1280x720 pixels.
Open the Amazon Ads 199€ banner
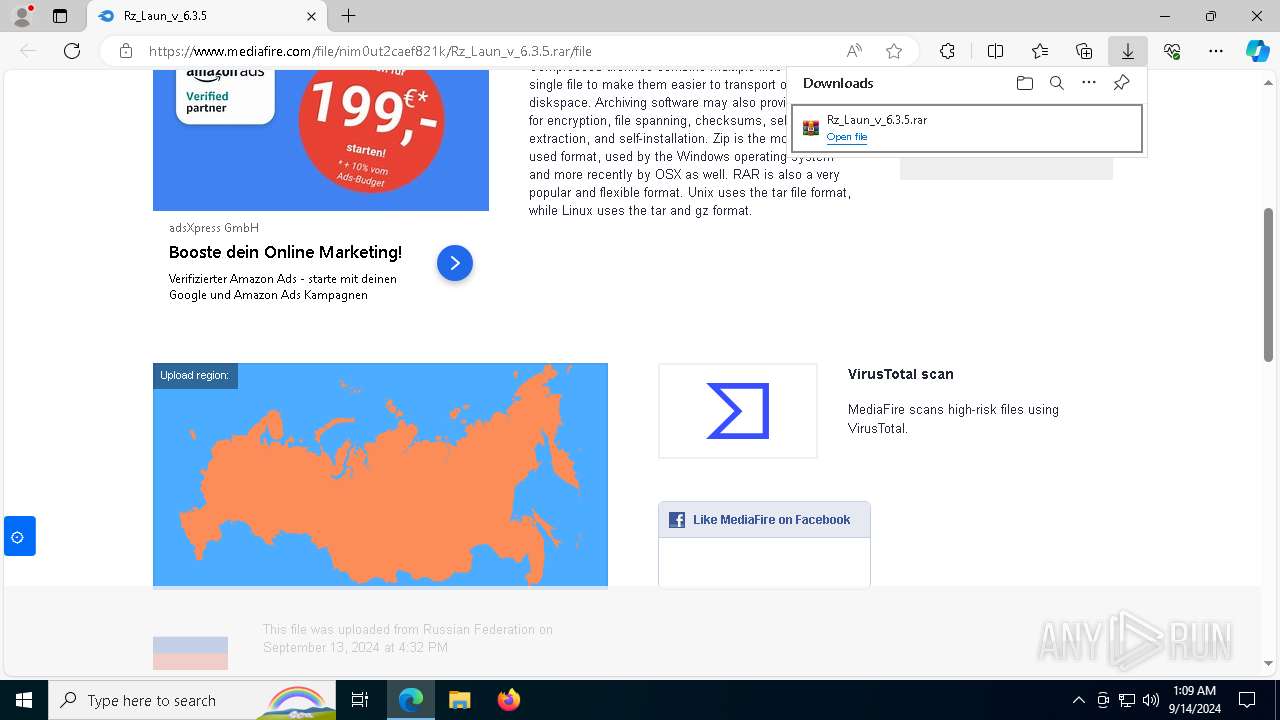[321, 140]
